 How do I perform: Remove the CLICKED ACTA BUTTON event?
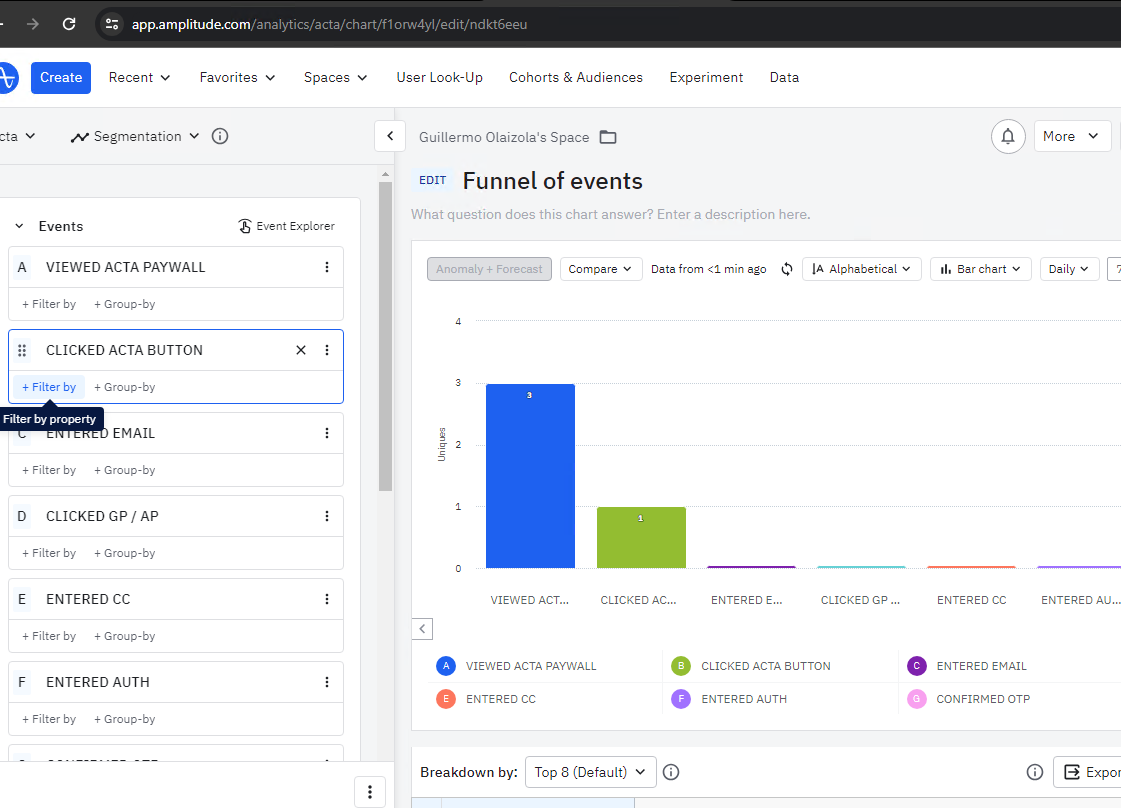click(x=301, y=350)
